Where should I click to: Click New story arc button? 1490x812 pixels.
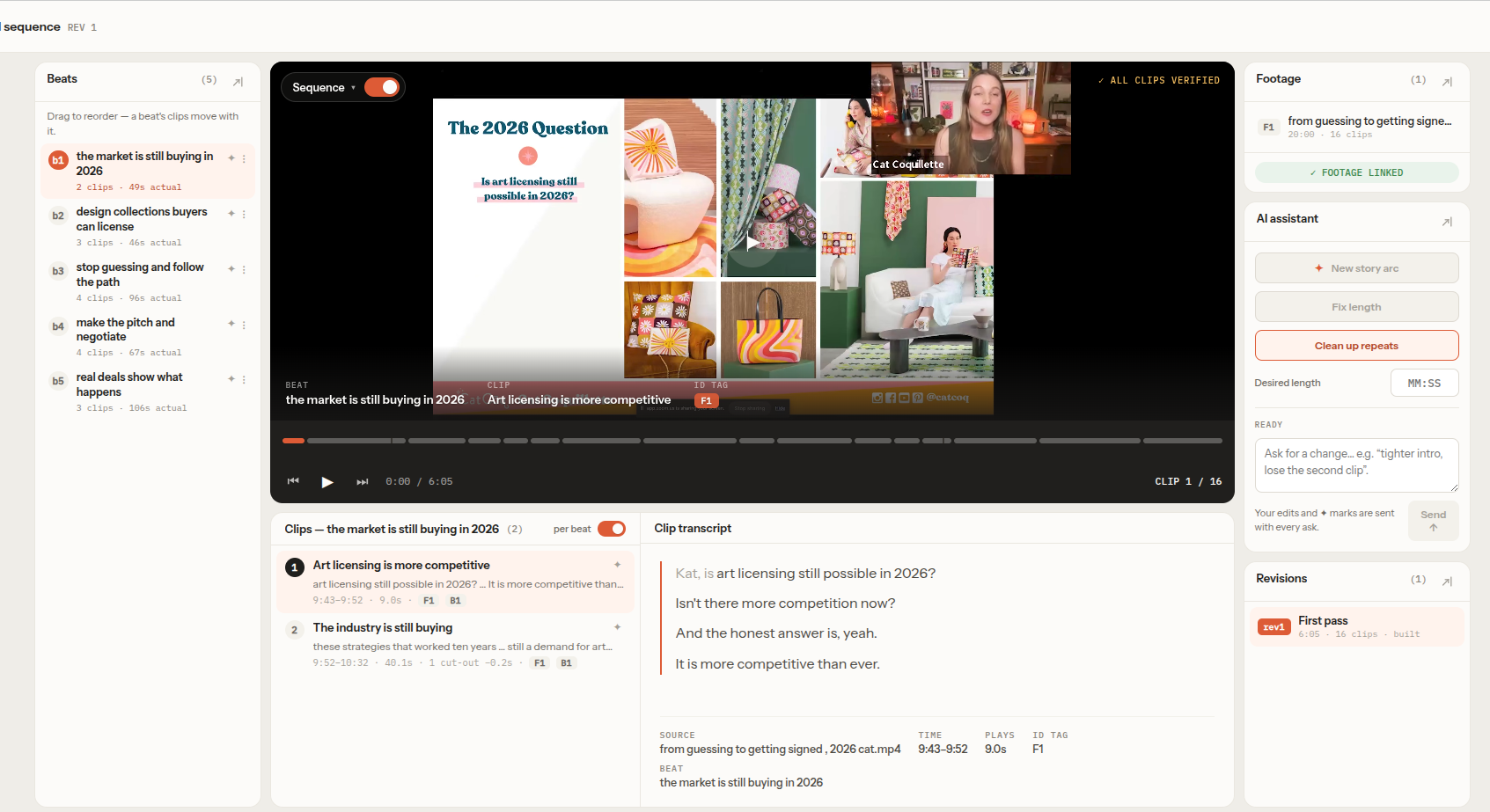click(x=1356, y=268)
